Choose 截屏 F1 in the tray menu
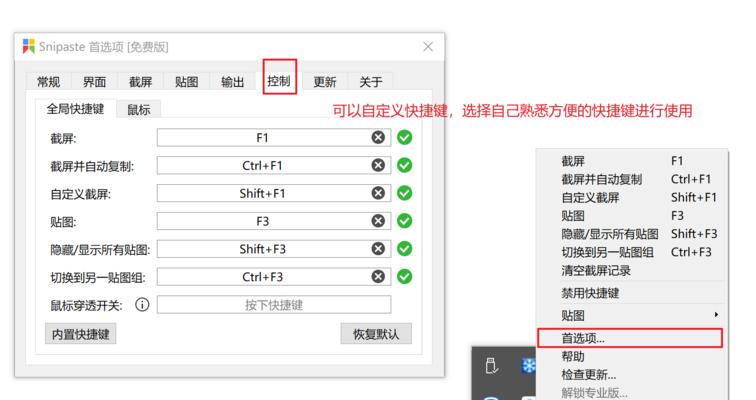Viewport: 756px width, 400px height. tap(632, 161)
